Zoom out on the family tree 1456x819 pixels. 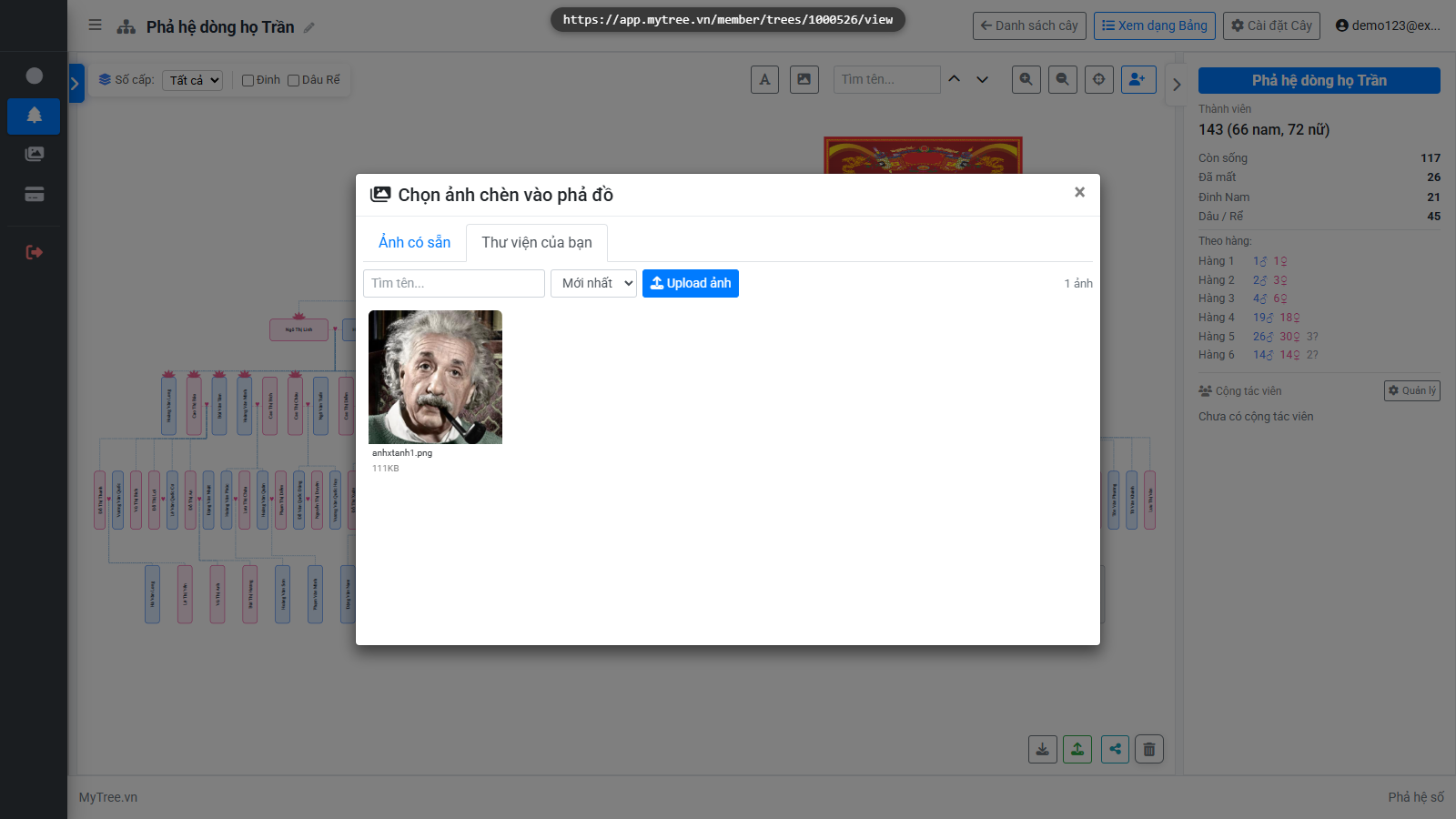[1063, 79]
